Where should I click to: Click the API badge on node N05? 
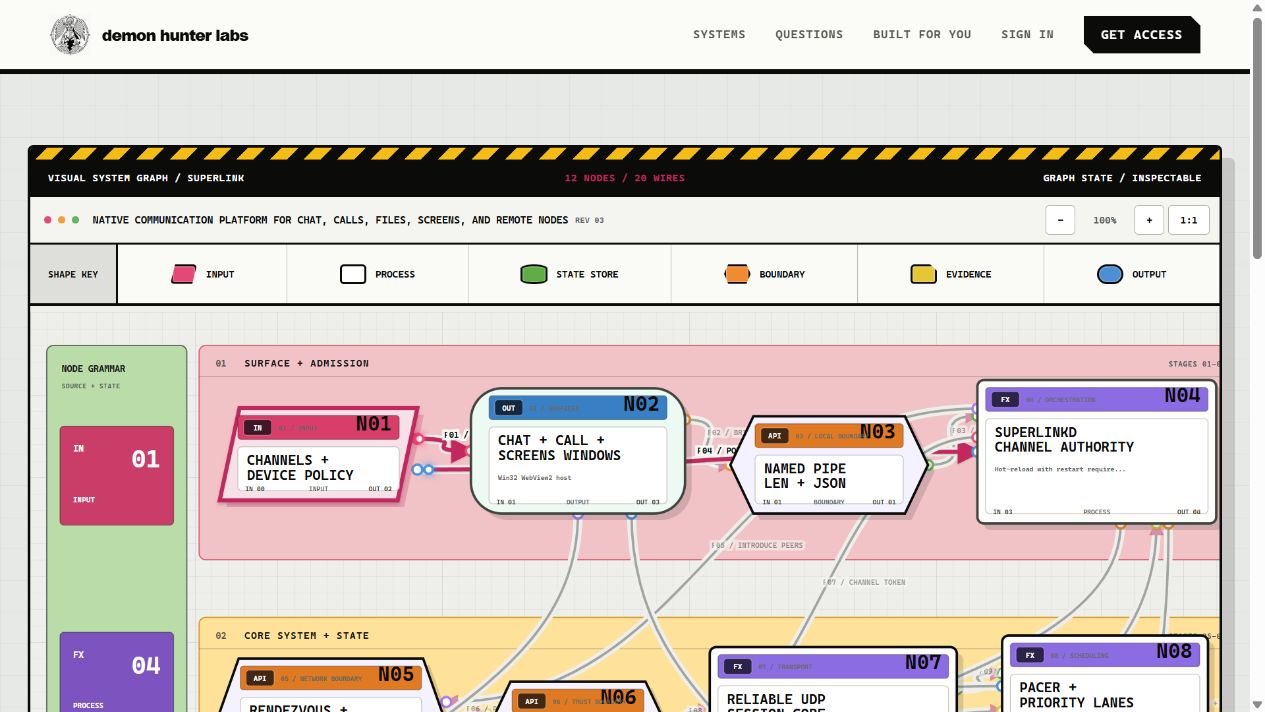[260, 678]
